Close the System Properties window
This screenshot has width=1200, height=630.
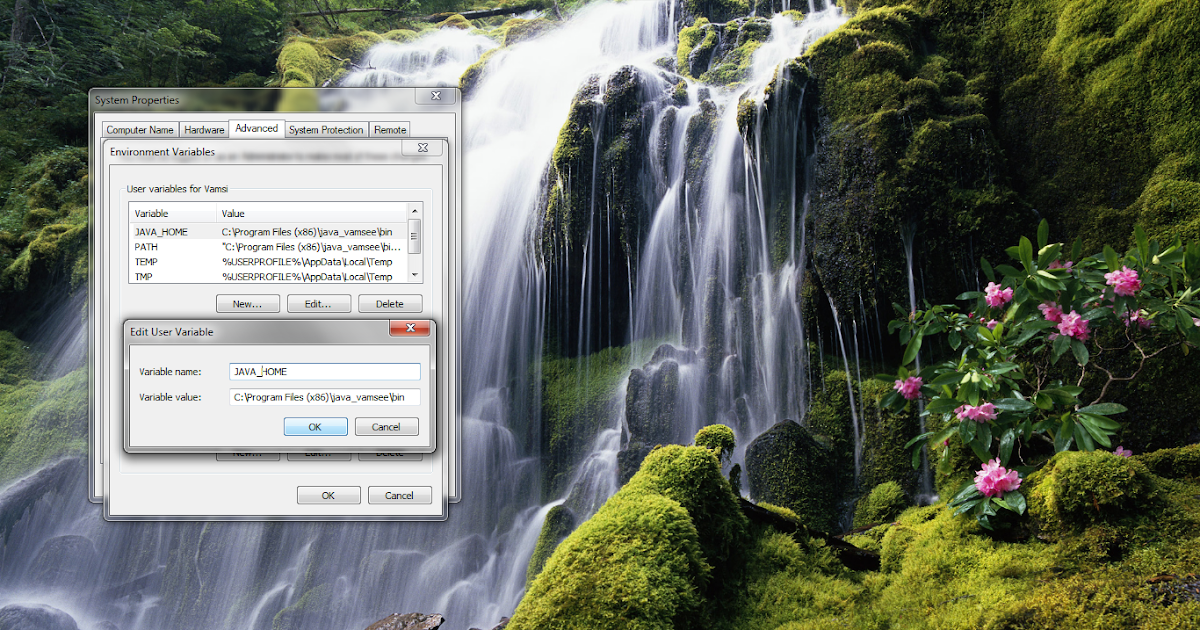(436, 97)
